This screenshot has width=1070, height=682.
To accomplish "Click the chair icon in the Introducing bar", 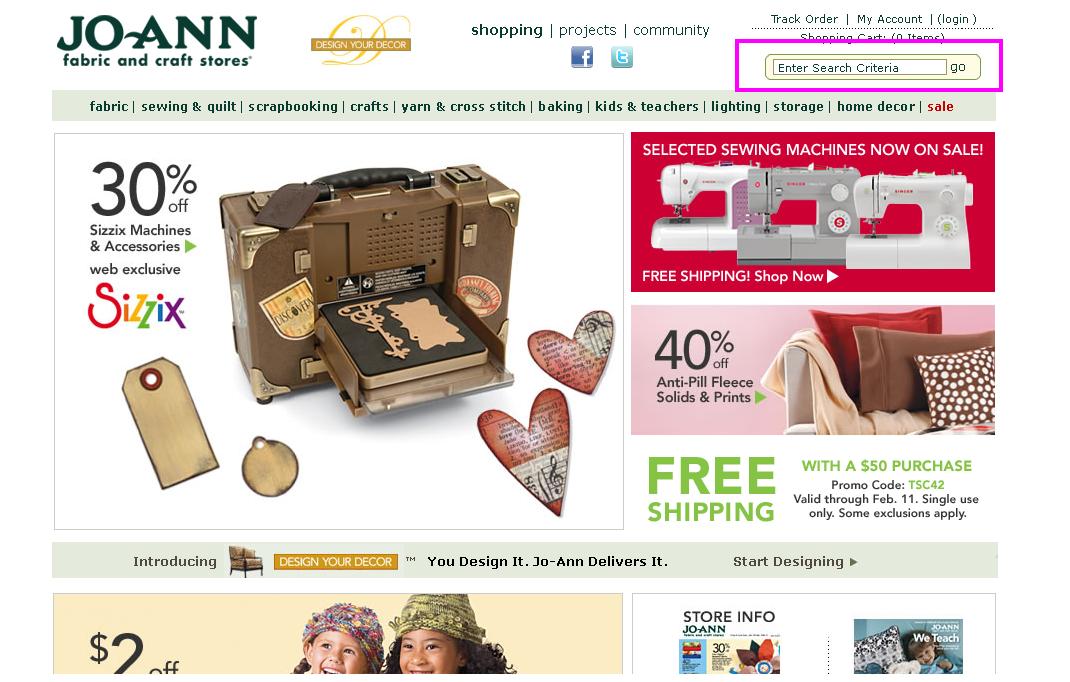I will pos(246,561).
